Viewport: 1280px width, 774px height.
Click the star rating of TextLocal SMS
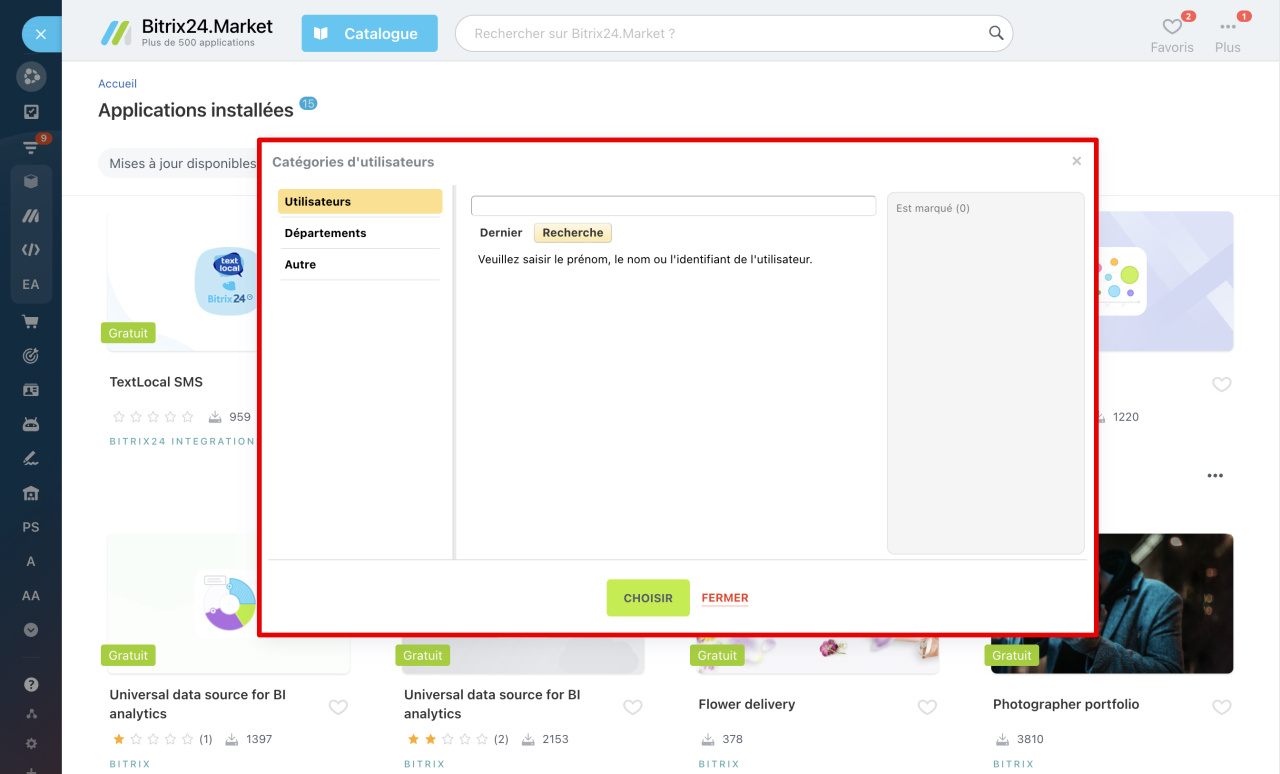(153, 417)
